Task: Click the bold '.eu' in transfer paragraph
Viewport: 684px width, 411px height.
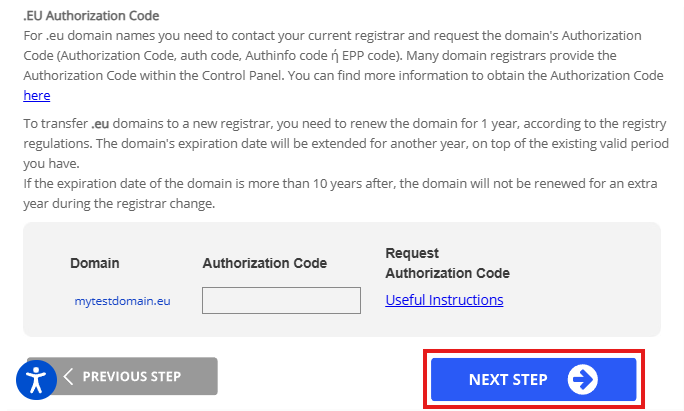Action: 99,124
